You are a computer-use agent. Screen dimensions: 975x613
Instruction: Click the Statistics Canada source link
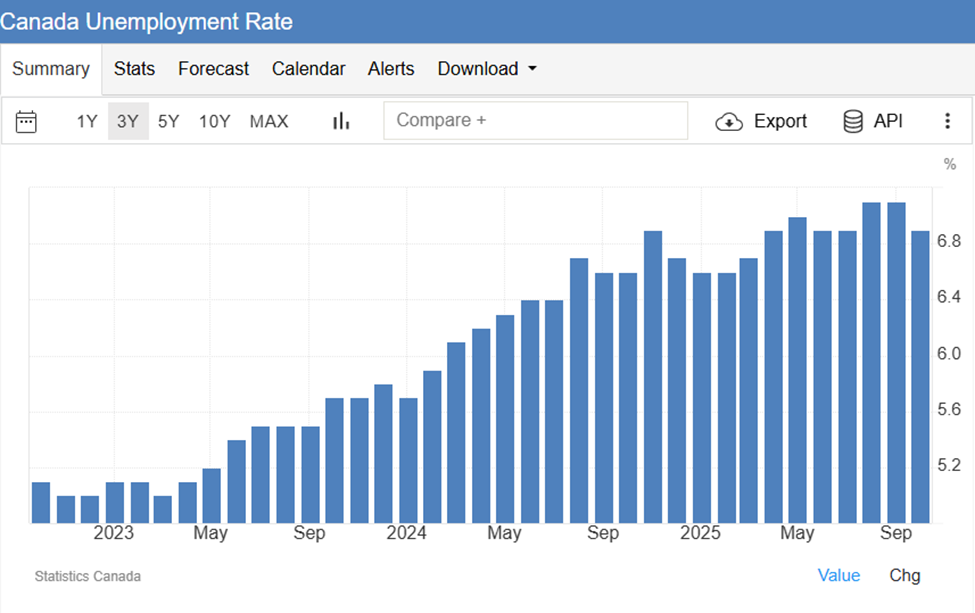point(87,576)
